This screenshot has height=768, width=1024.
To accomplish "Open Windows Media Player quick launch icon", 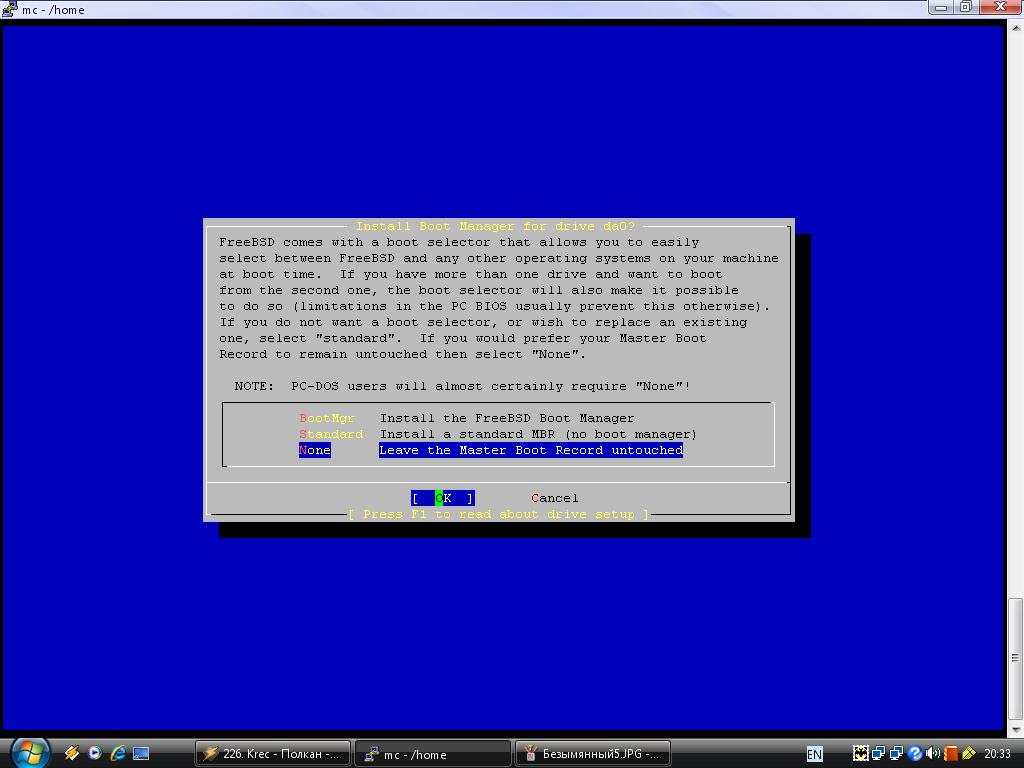I will coord(95,753).
